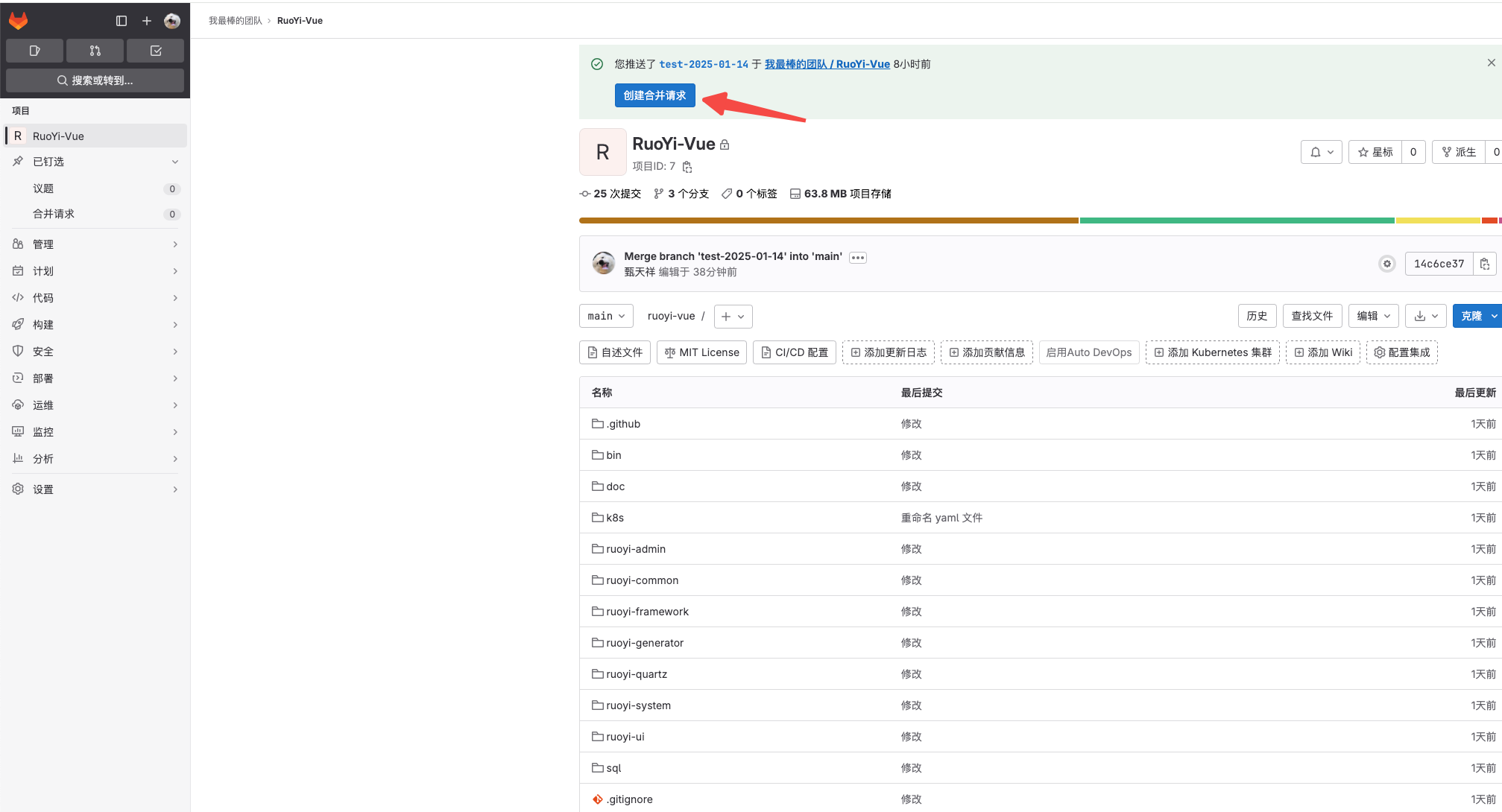This screenshot has height=812, width=1502.
Task: Open notification bell dropdown
Action: tap(1322, 152)
